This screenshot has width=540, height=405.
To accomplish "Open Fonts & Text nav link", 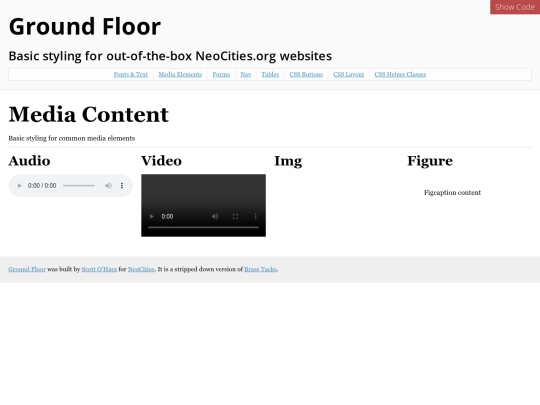I will [x=131, y=74].
